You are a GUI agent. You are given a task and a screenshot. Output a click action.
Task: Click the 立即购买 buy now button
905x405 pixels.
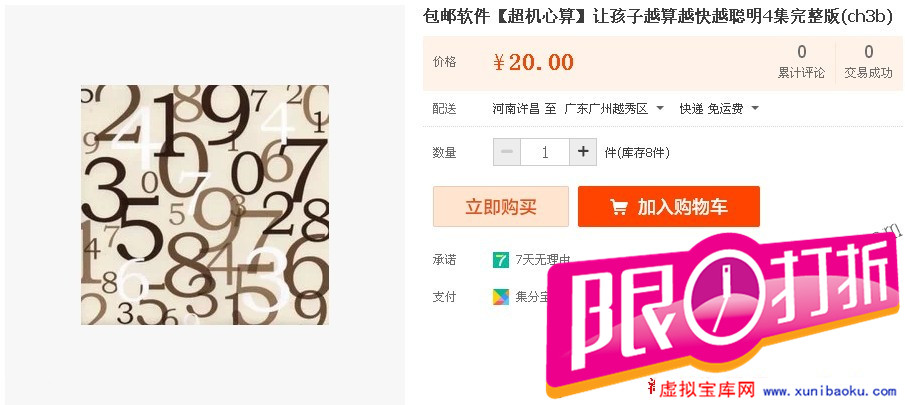(x=501, y=207)
